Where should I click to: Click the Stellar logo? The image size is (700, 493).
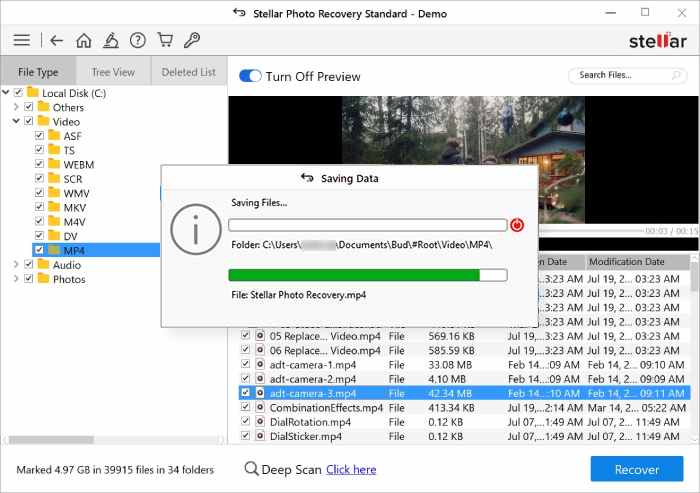point(658,41)
